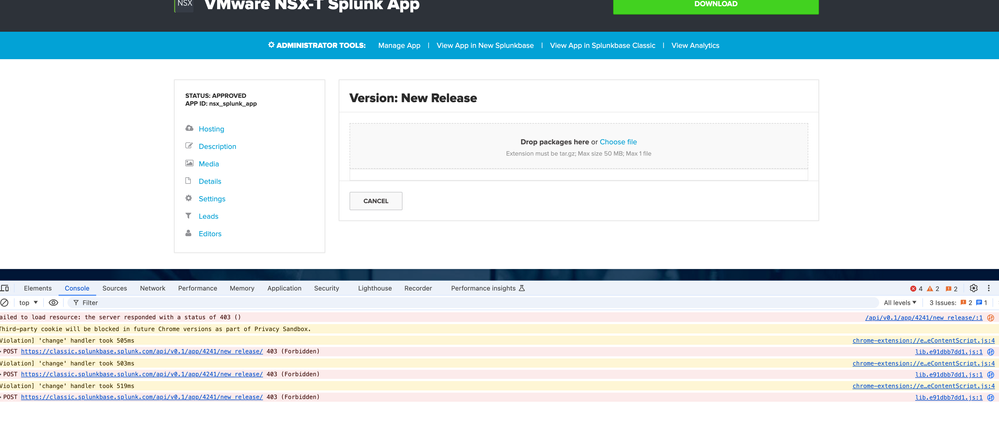
Task: Click the network icon on 503ms POST error row
Action: pyautogui.click(x=991, y=375)
